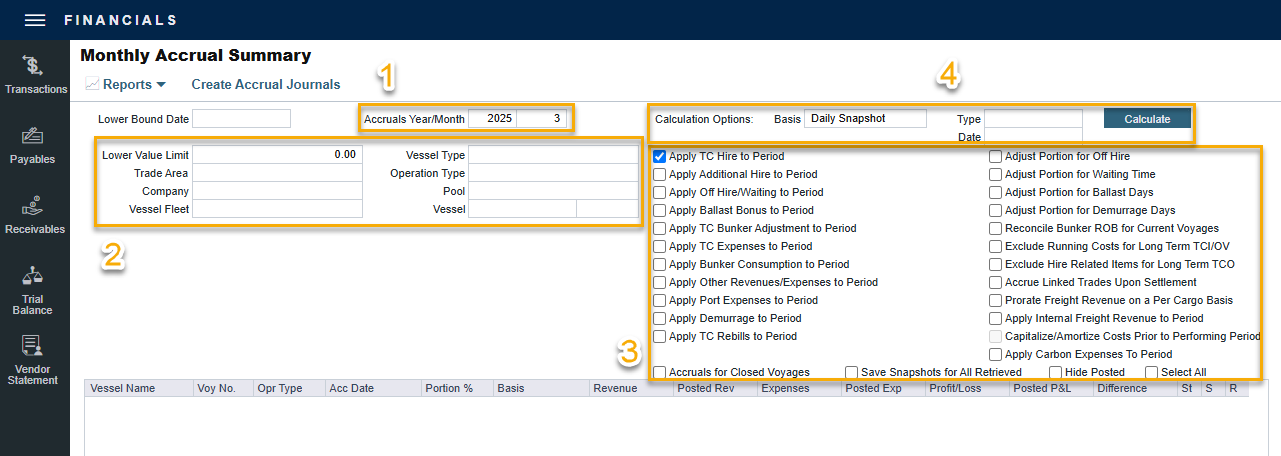The height and width of the screenshot is (456, 1281).
Task: Click the Vessel Type selection field
Action: pos(552,155)
